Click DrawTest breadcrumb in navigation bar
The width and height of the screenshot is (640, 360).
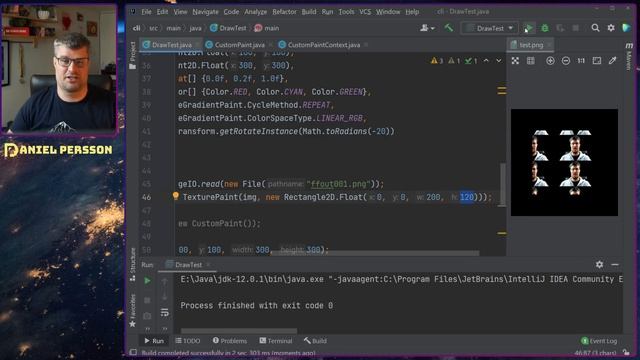(228, 28)
